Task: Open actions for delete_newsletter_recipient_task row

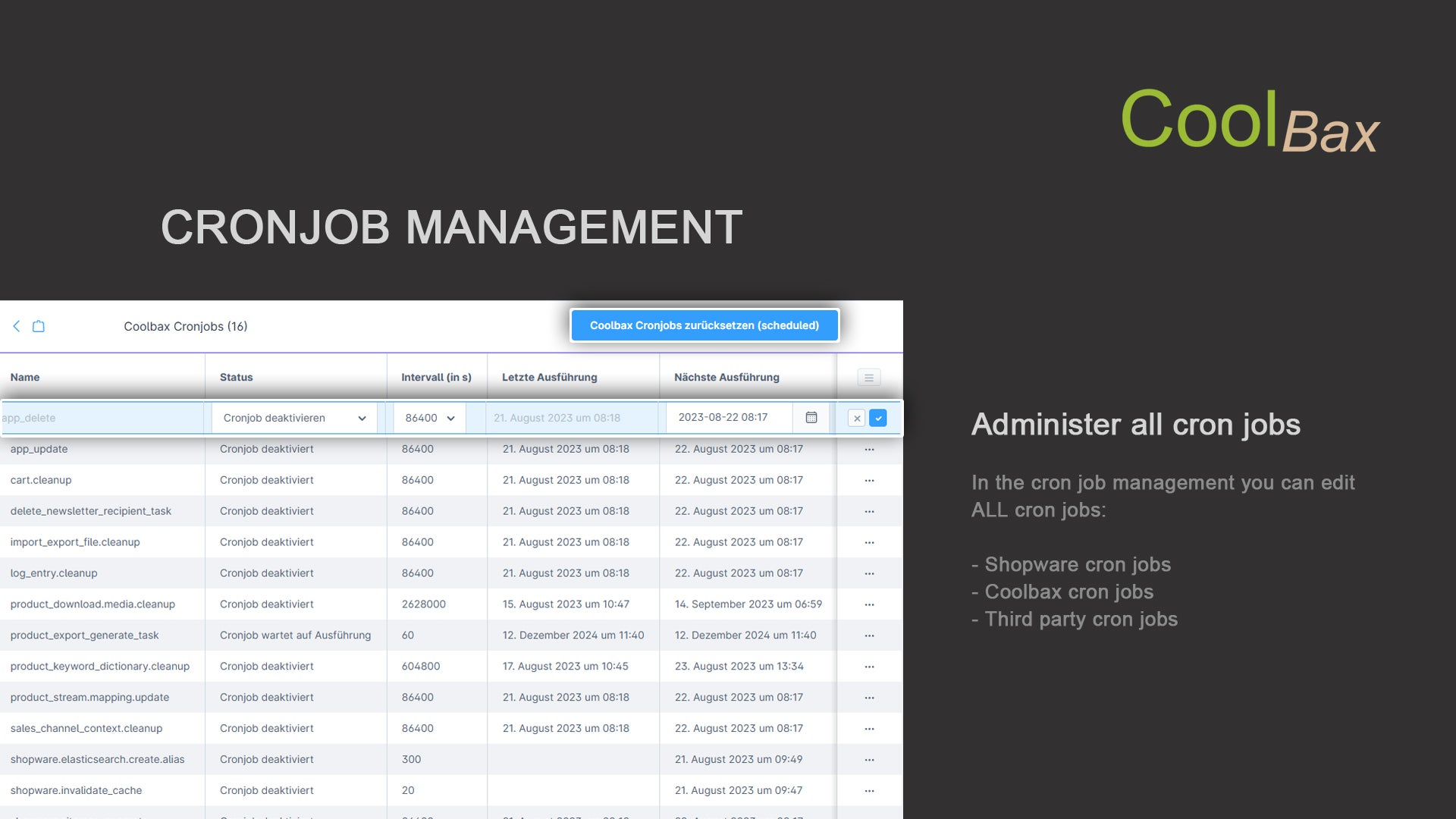Action: tap(869, 512)
